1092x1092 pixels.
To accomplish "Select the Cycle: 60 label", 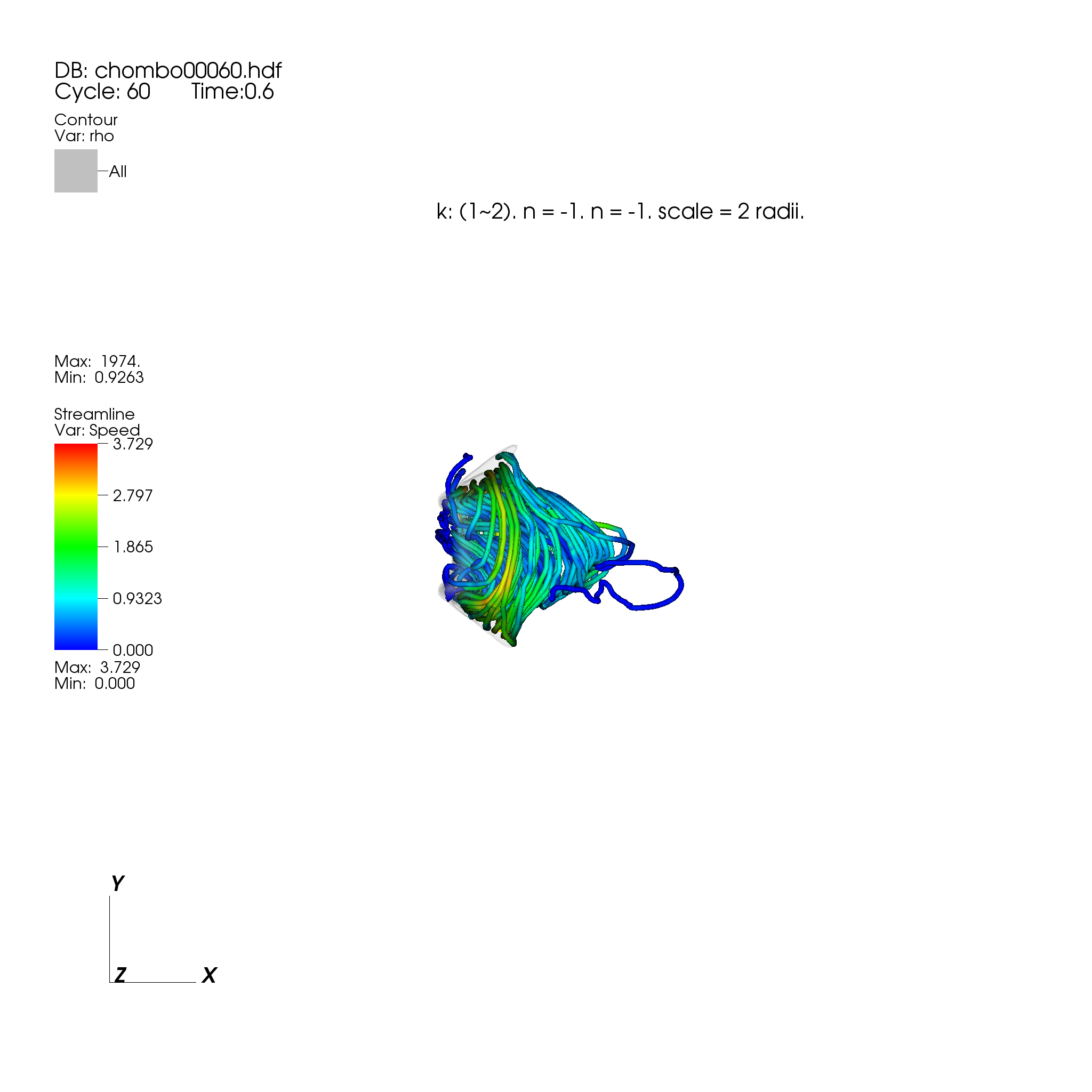I will click(x=102, y=92).
